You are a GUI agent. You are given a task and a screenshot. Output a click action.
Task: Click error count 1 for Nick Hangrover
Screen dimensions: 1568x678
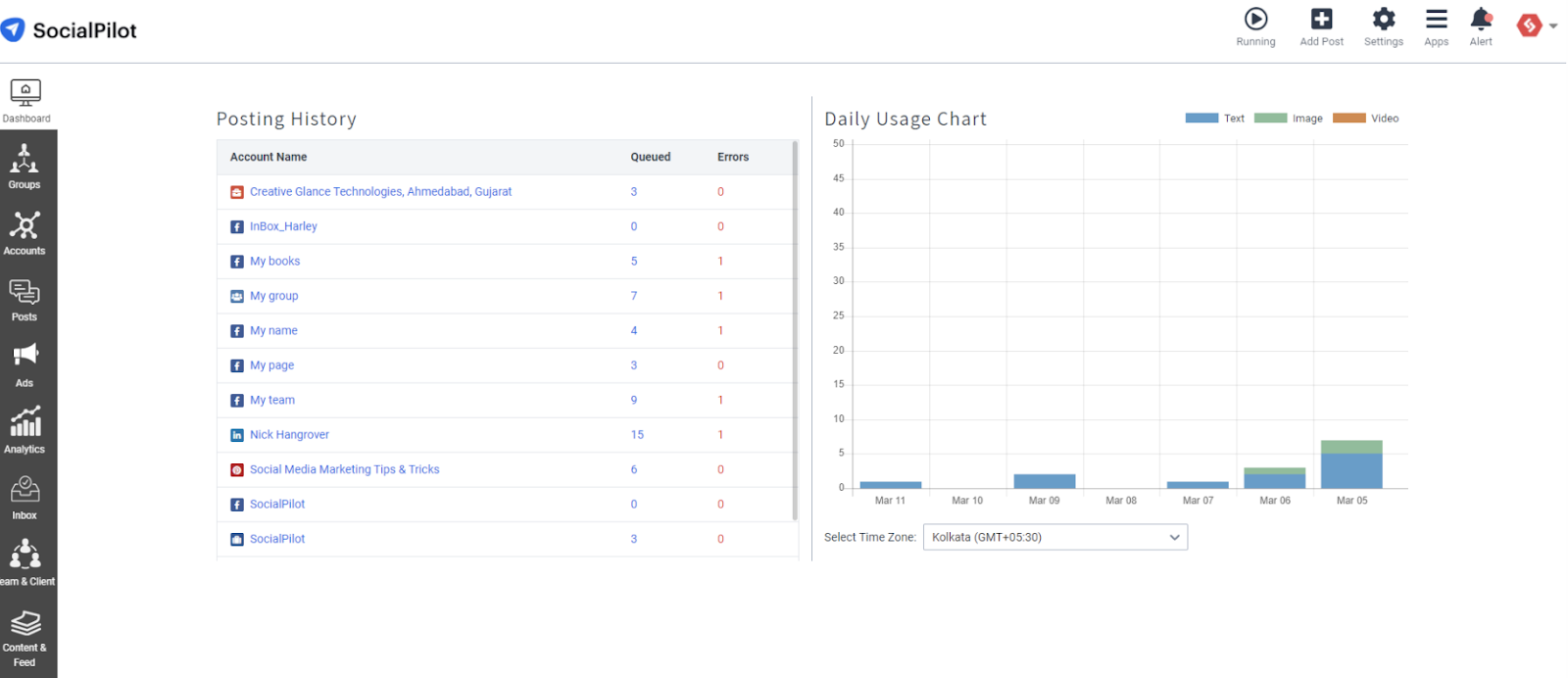click(720, 435)
